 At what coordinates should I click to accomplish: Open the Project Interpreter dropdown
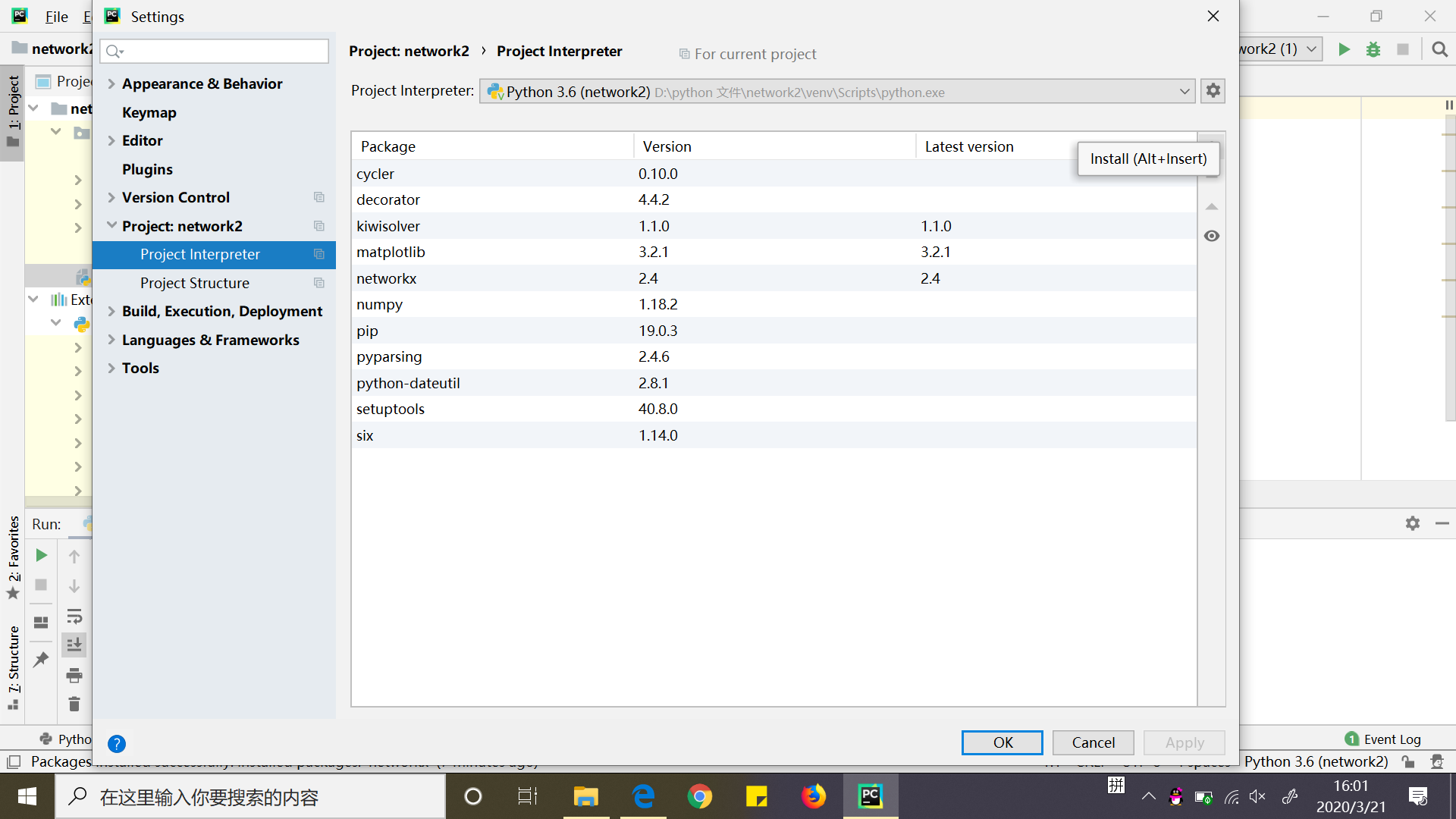[x=1184, y=92]
